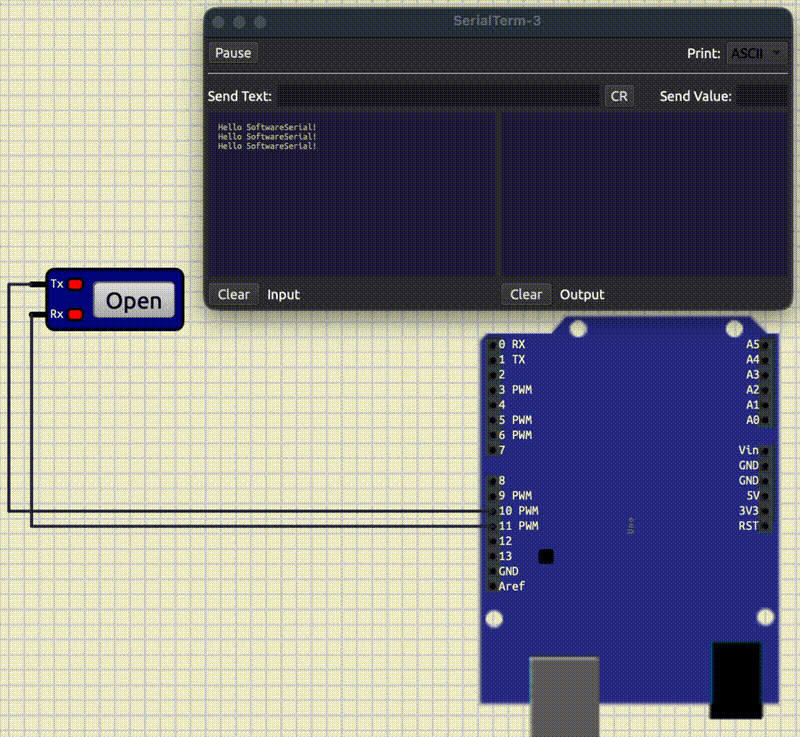
Task: Click the SerialTerm-3 window title bar
Action: pos(495,21)
